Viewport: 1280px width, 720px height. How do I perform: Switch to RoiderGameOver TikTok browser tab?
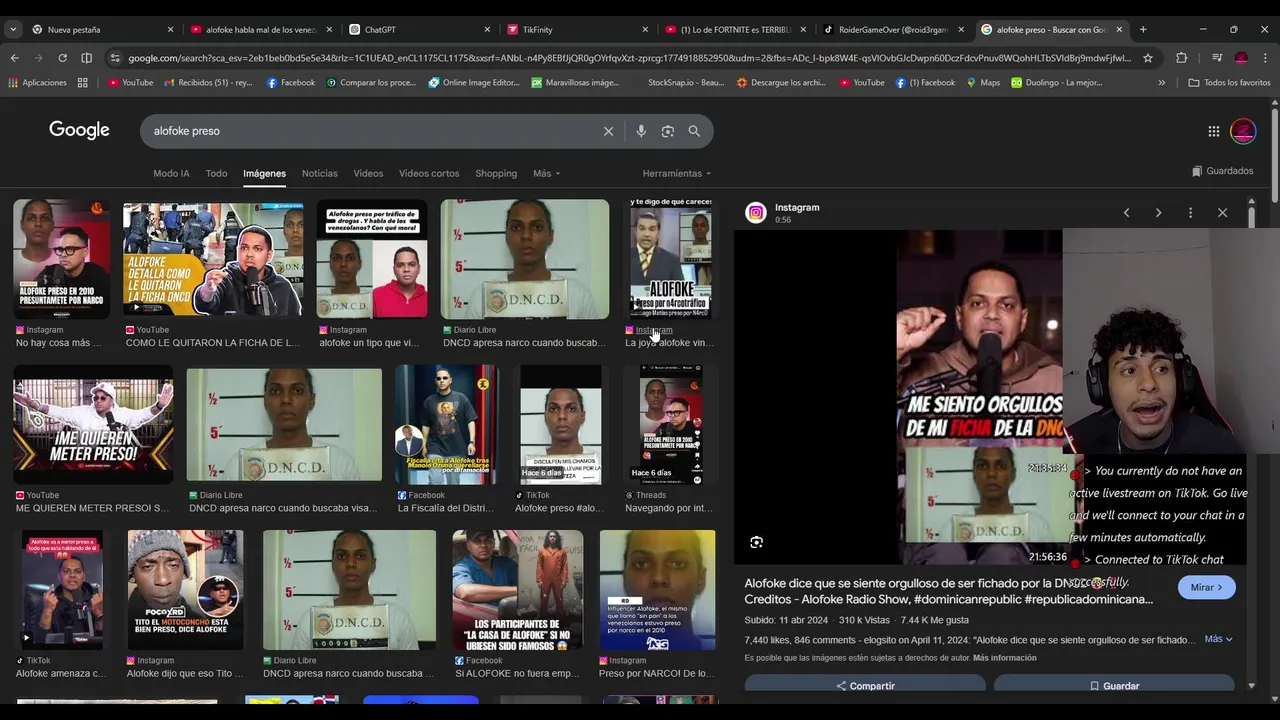892,29
